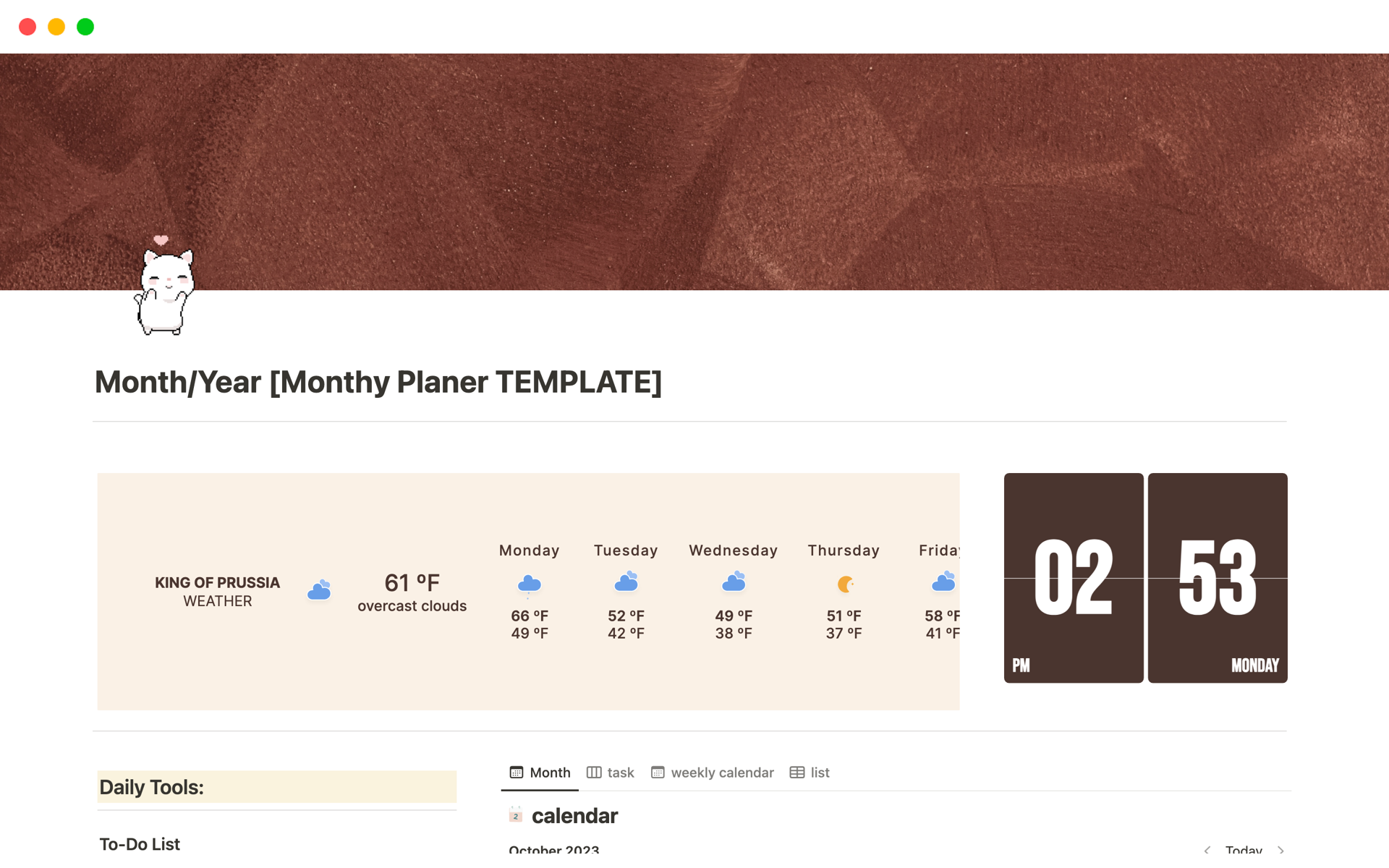Click the cat mascot icon near header
The width and height of the screenshot is (1389, 868).
coord(163,290)
